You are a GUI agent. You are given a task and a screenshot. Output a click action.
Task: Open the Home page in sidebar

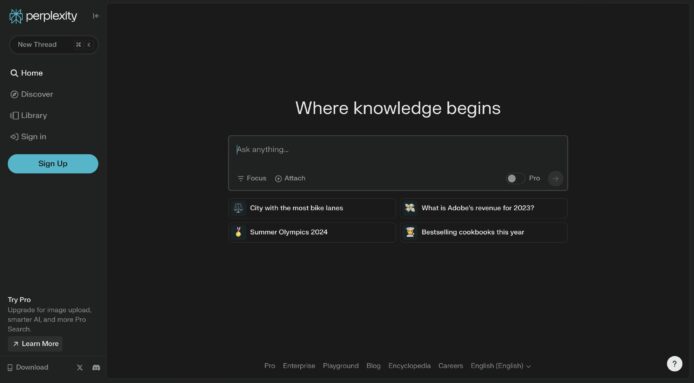[27, 73]
